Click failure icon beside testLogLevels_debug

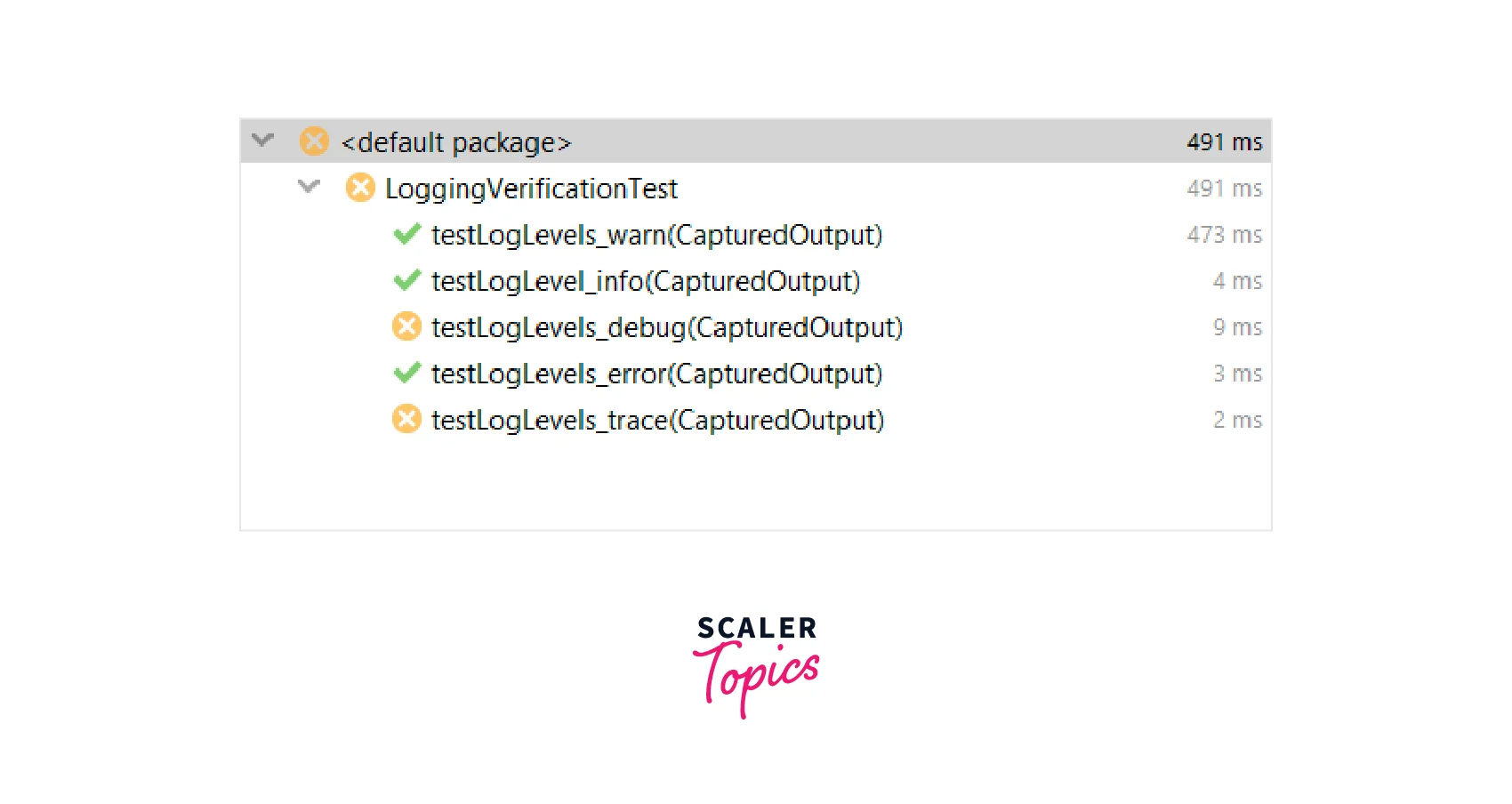point(406,327)
